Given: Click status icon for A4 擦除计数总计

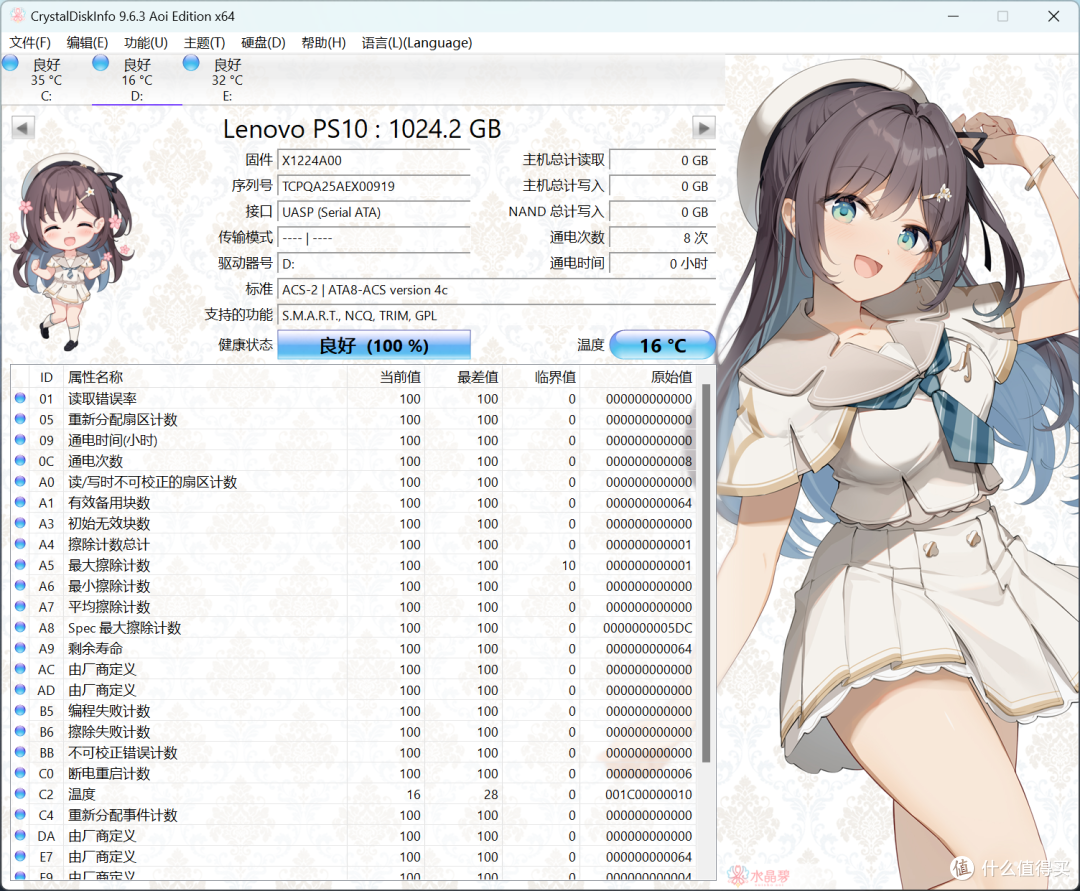Looking at the screenshot, I should click(20, 544).
